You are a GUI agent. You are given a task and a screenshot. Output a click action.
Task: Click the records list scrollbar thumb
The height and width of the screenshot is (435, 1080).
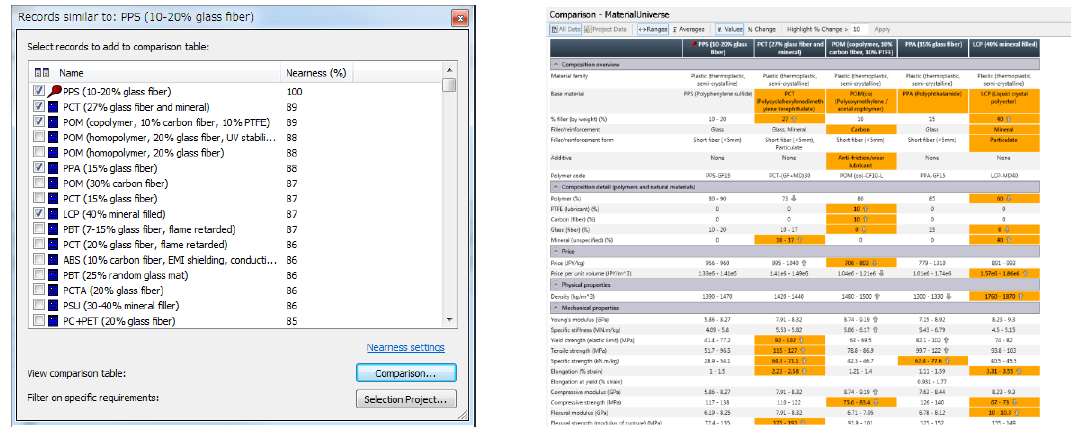tap(450, 85)
